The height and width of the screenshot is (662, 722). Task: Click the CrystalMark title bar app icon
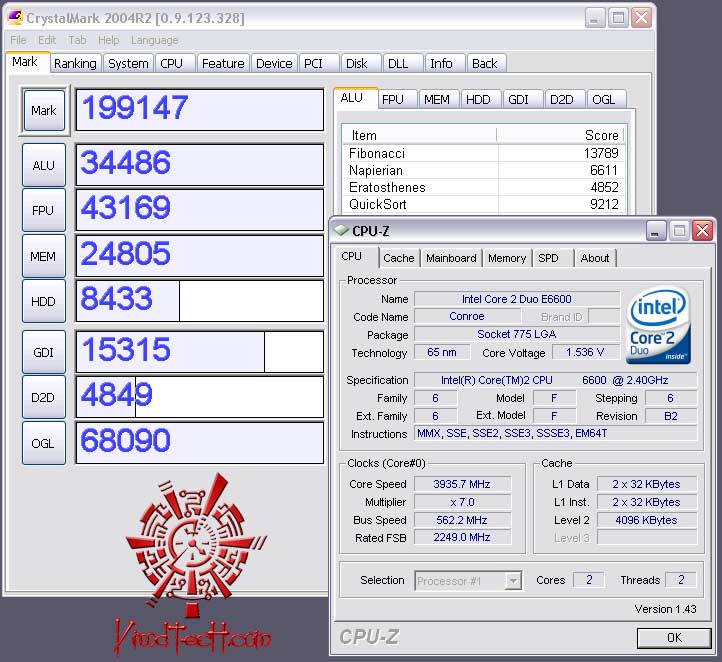pyautogui.click(x=16, y=18)
